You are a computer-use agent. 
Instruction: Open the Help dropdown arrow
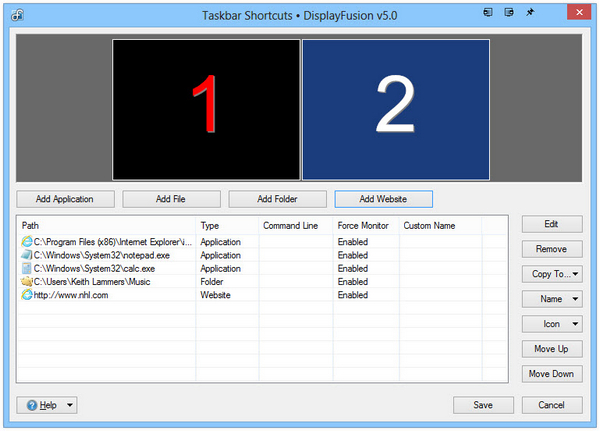point(70,405)
